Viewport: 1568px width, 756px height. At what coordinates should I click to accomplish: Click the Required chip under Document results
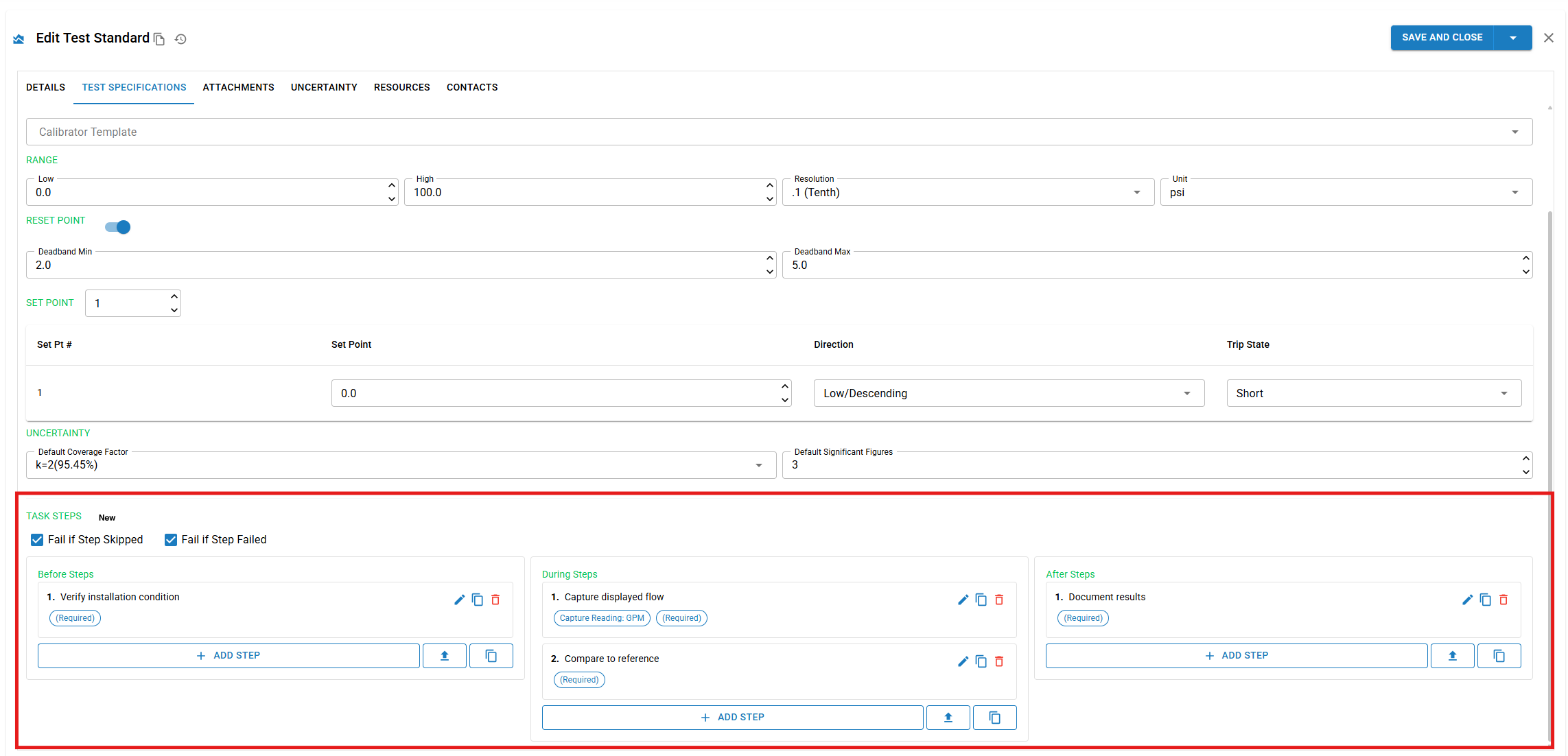point(1084,618)
